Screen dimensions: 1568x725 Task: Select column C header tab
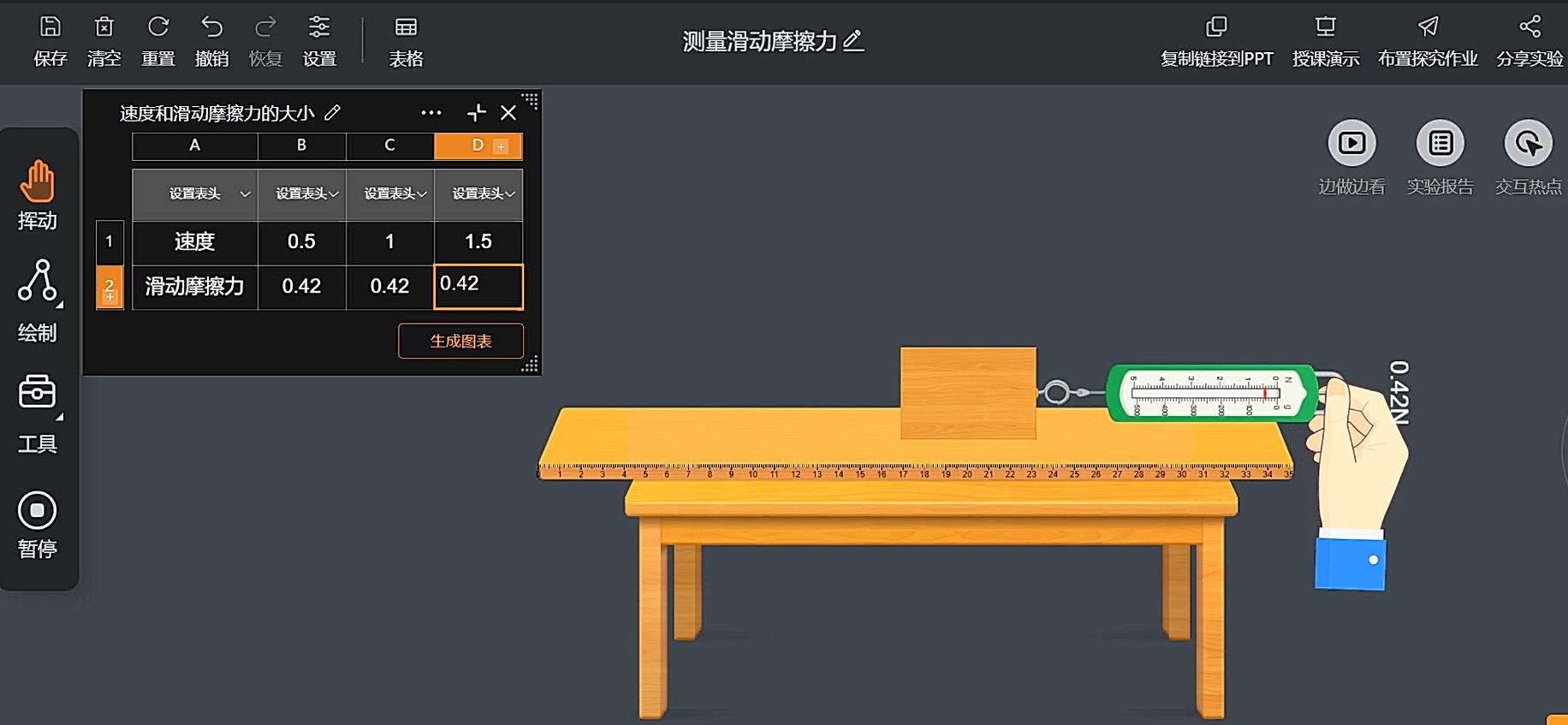click(x=389, y=146)
